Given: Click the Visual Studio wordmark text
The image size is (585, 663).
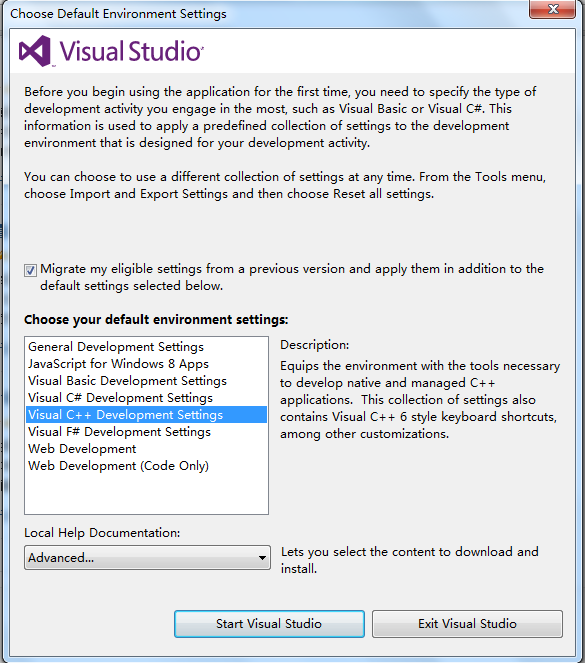Looking at the screenshot, I should (x=131, y=51).
